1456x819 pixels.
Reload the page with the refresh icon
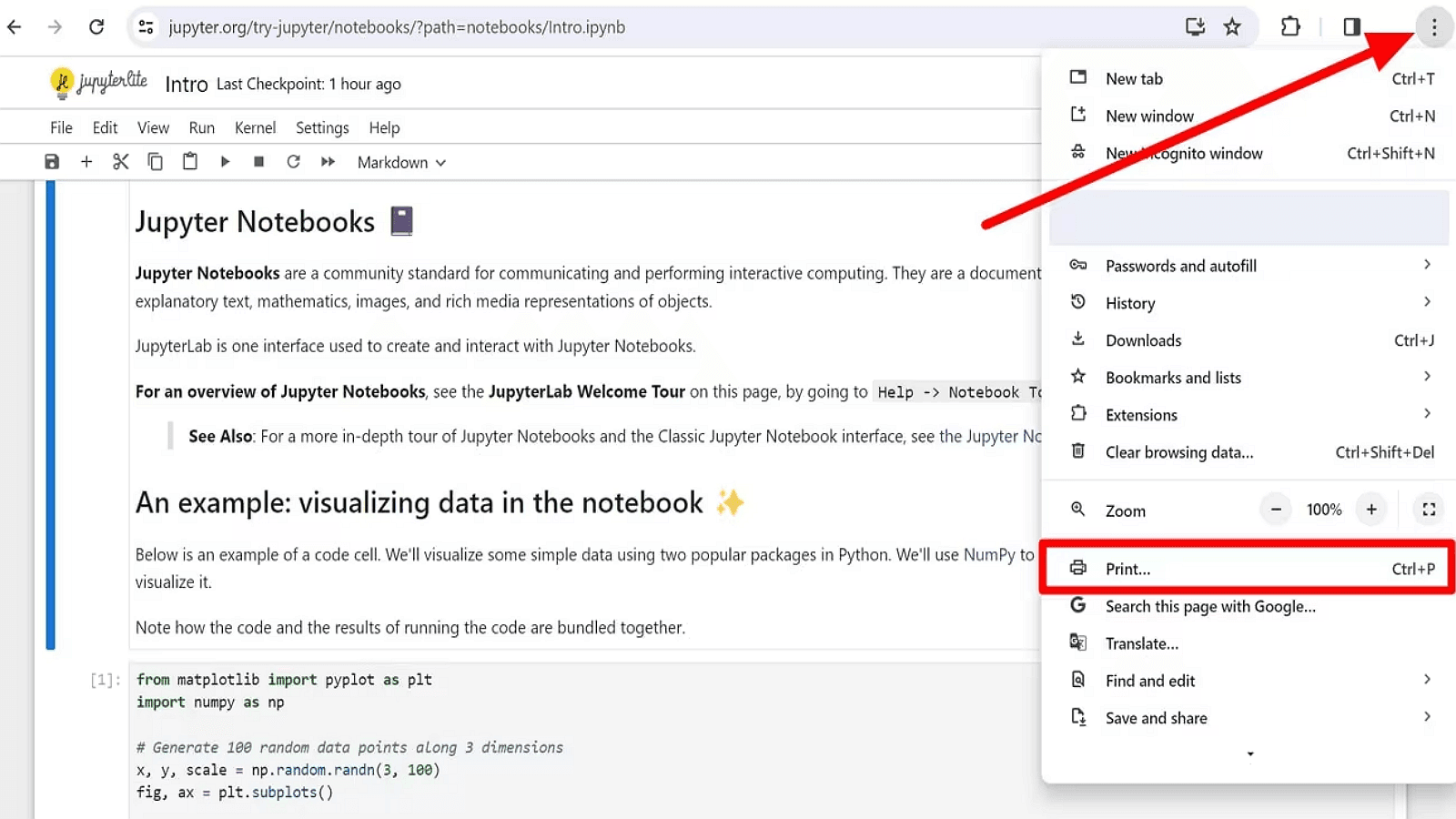(x=96, y=27)
